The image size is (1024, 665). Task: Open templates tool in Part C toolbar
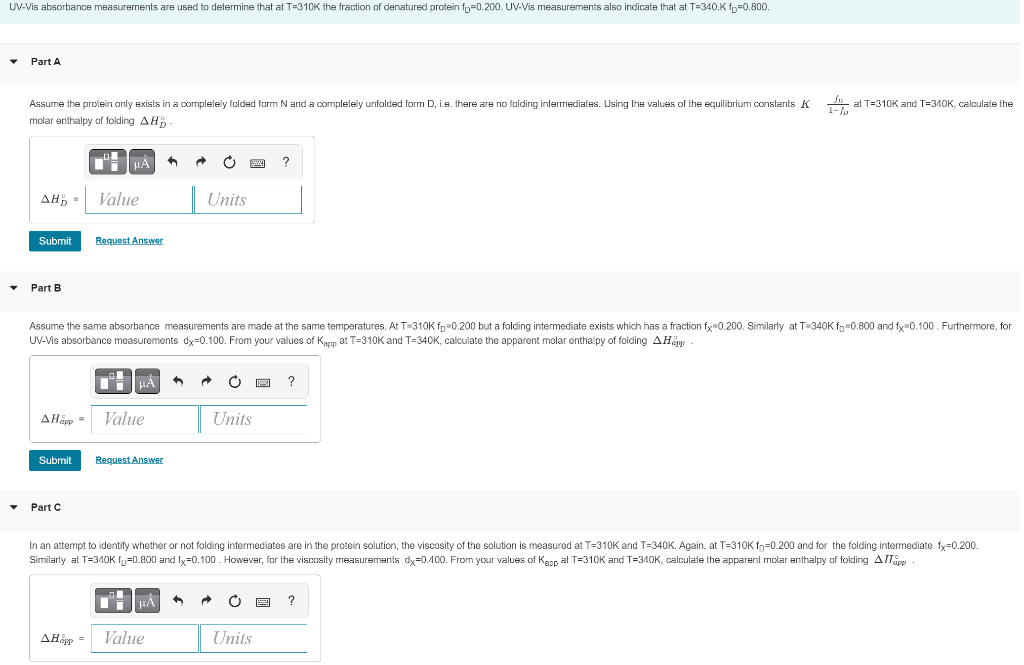click(114, 601)
